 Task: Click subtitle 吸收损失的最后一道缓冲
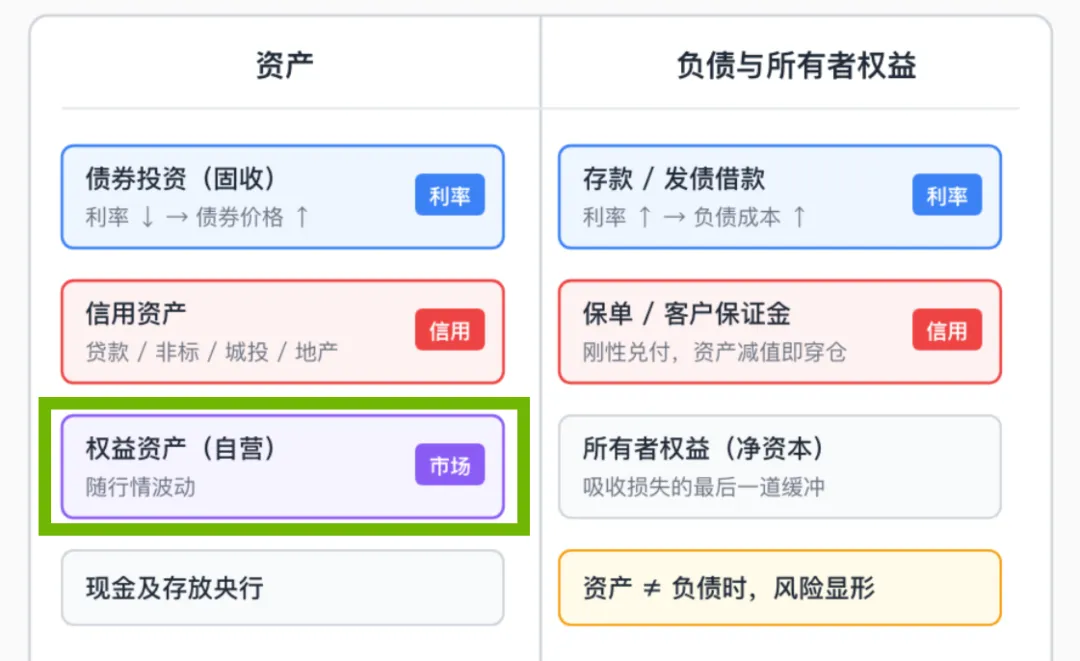(703, 487)
